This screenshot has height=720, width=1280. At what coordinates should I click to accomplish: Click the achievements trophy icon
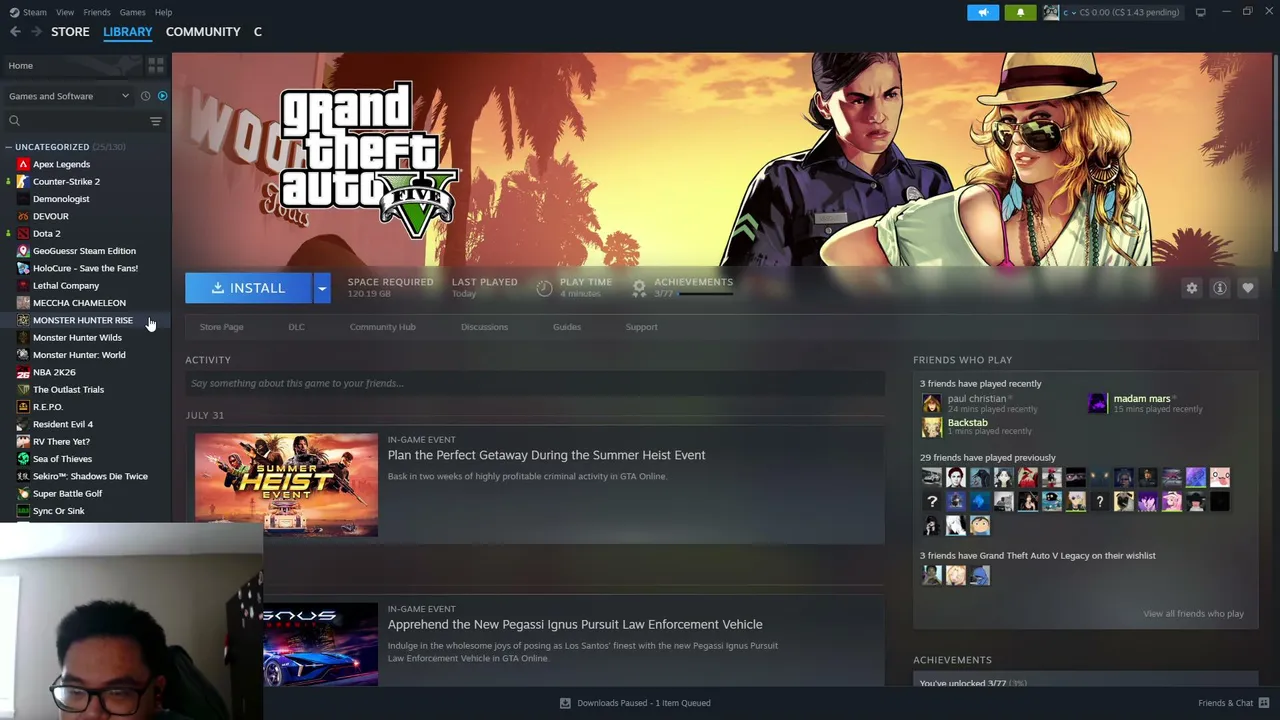(639, 288)
